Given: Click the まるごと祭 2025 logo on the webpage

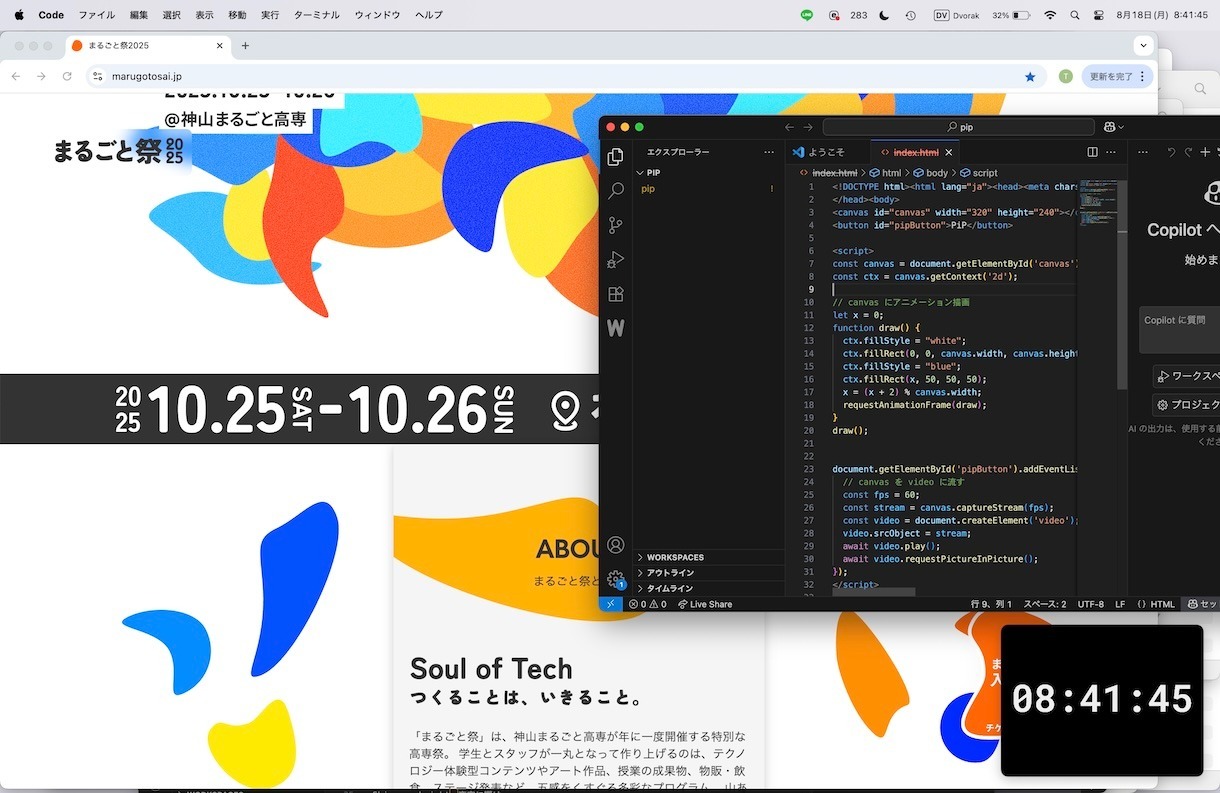Looking at the screenshot, I should click(x=120, y=151).
